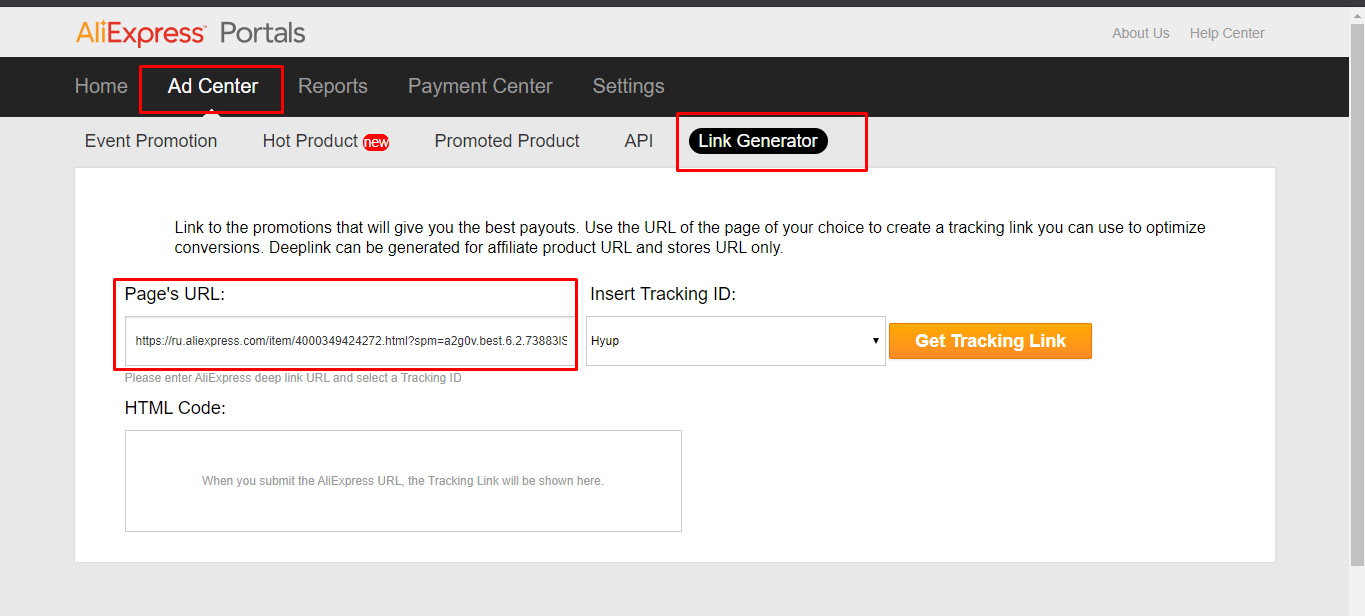Select the API tab
The height and width of the screenshot is (616, 1365).
point(639,141)
